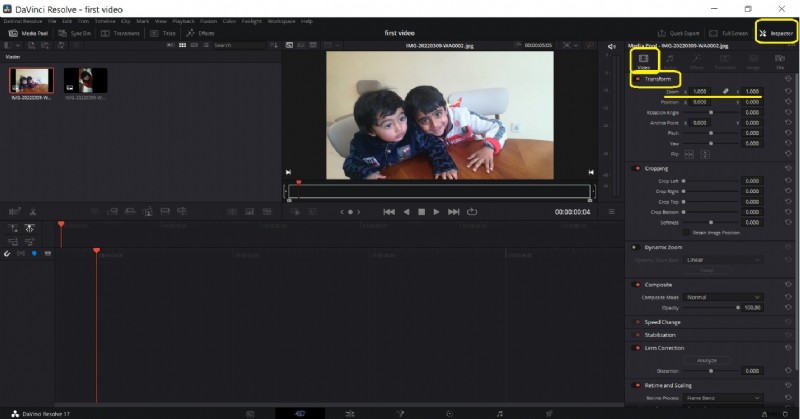Click the vertical Flip icon
Image resolution: width=800 pixels, height=419 pixels.
[705, 154]
